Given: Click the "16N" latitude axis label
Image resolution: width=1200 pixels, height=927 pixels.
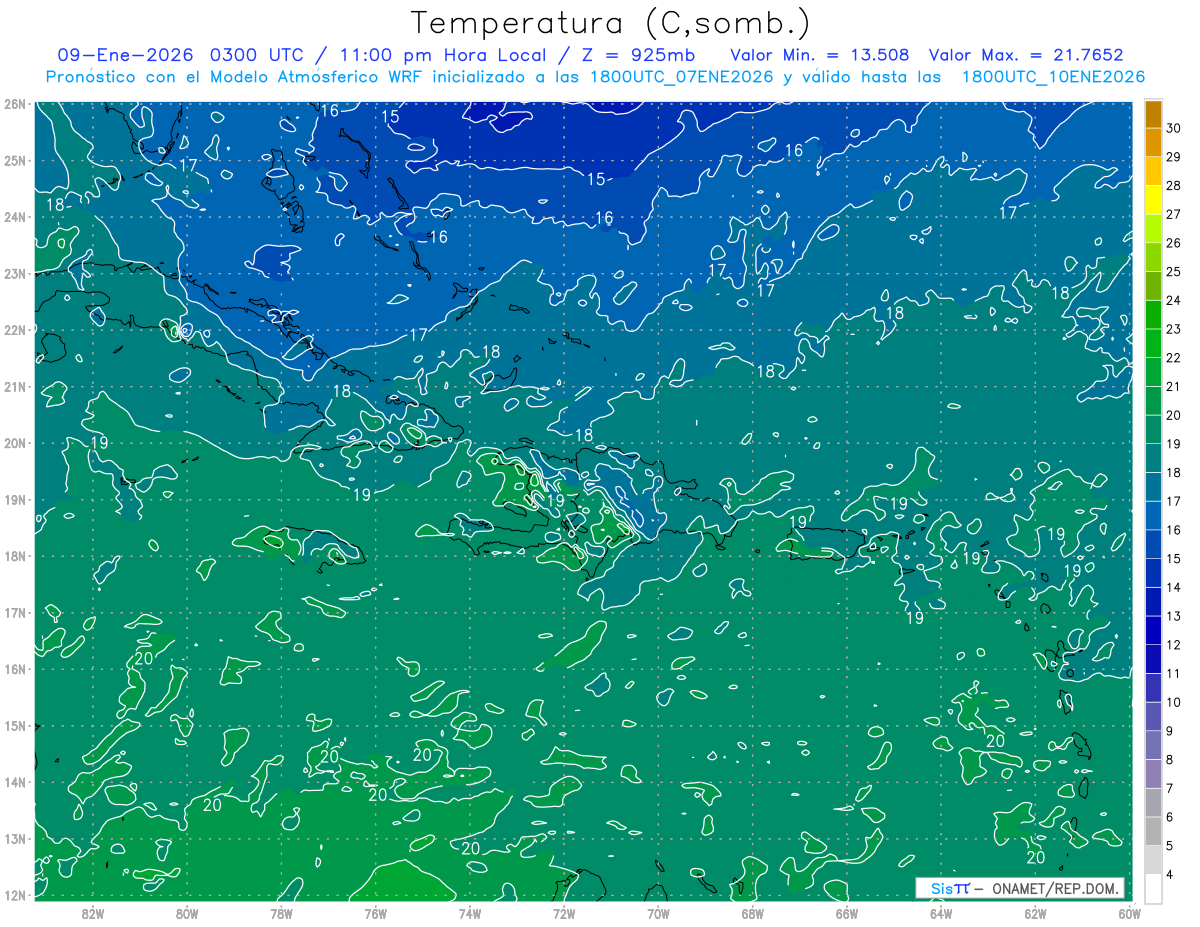Looking at the screenshot, I should click(x=15, y=669).
